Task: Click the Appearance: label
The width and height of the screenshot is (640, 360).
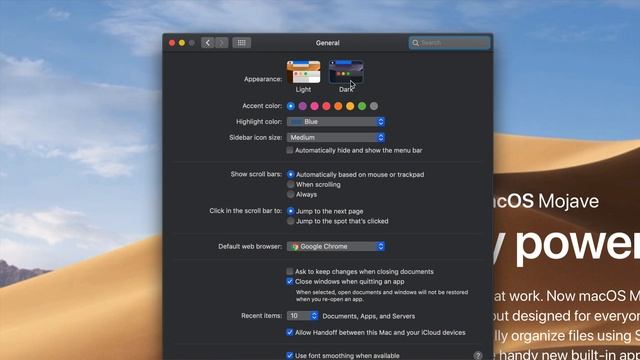Action: pyautogui.click(x=263, y=79)
